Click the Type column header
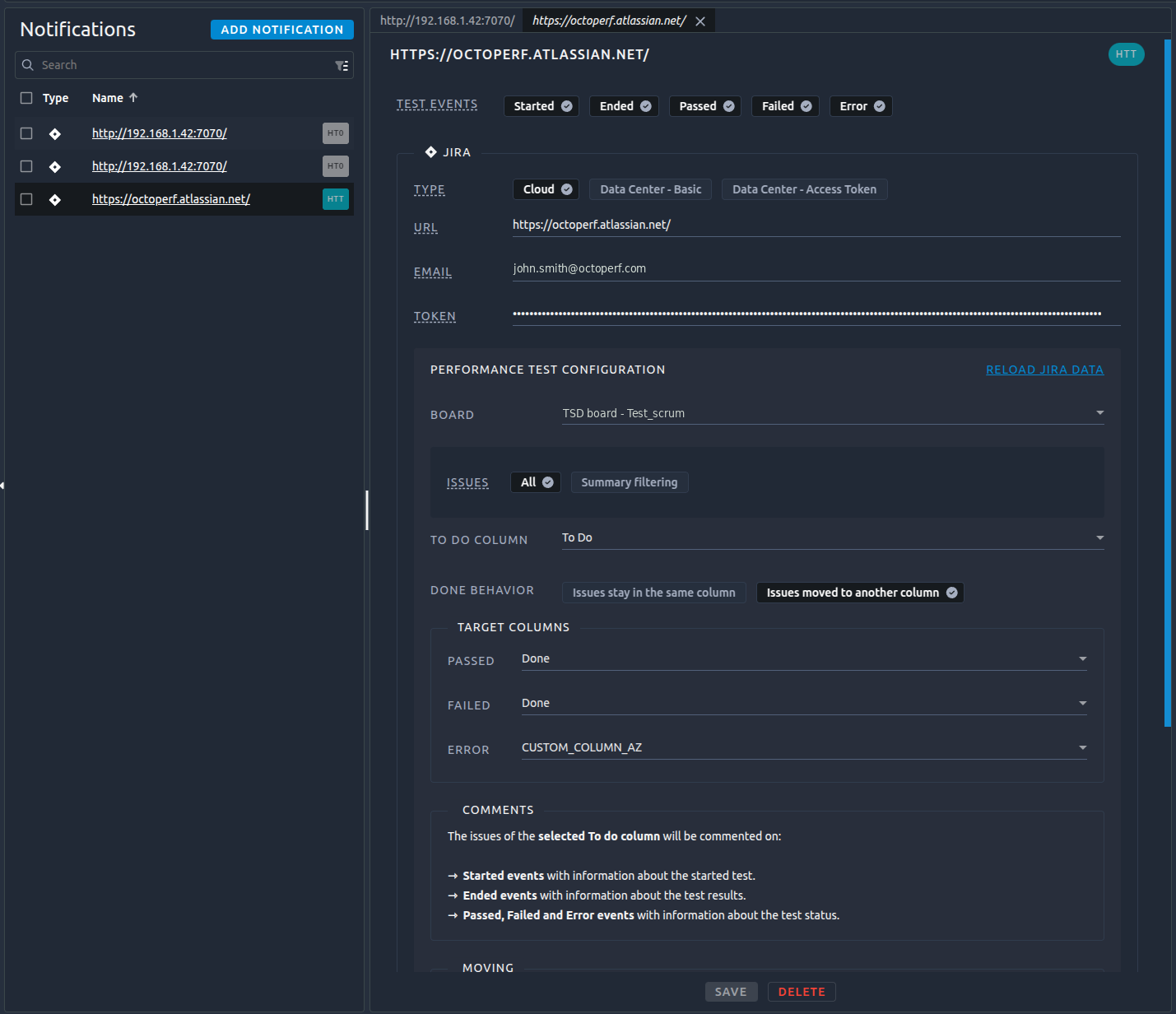Viewport: 1176px width, 1014px height. pos(55,98)
